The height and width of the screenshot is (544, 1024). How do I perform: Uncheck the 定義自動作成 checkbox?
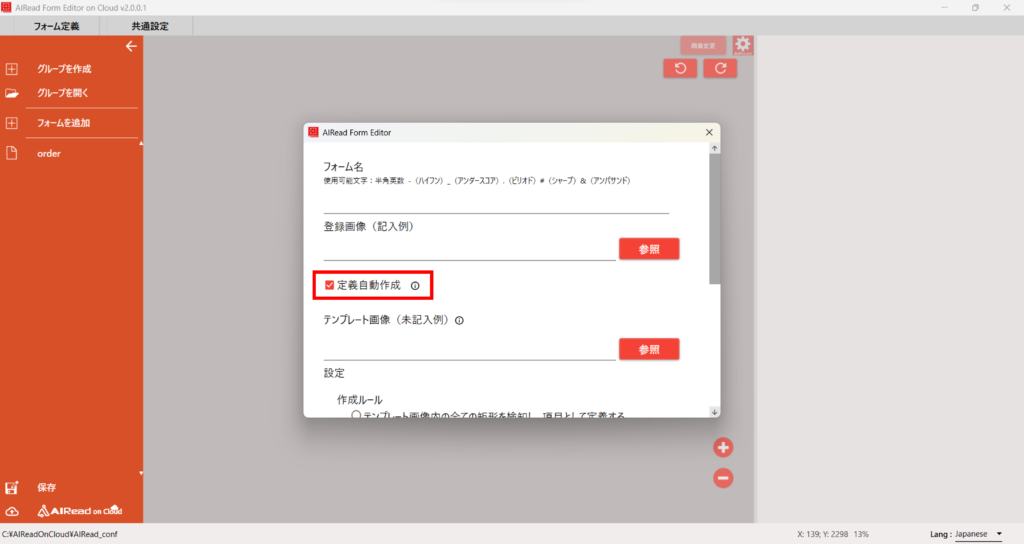330,285
